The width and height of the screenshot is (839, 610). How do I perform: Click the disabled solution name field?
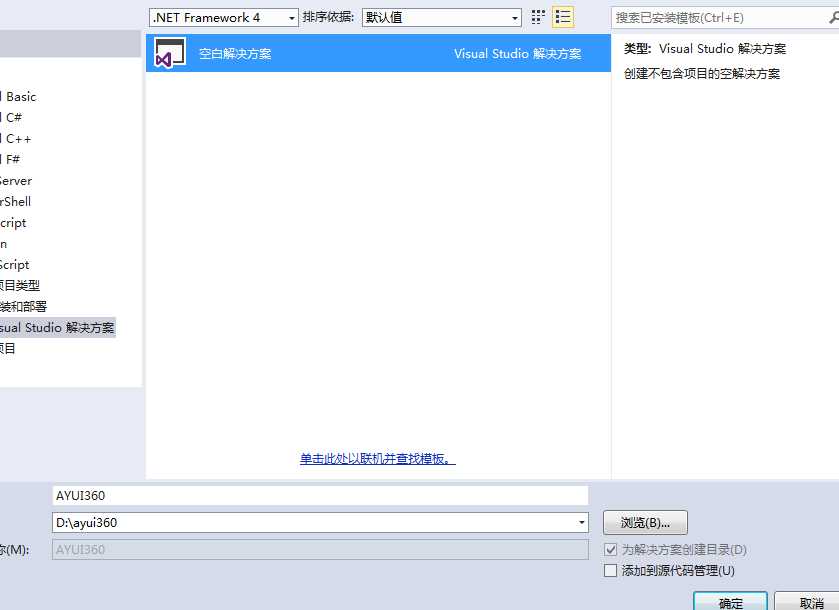click(x=320, y=550)
